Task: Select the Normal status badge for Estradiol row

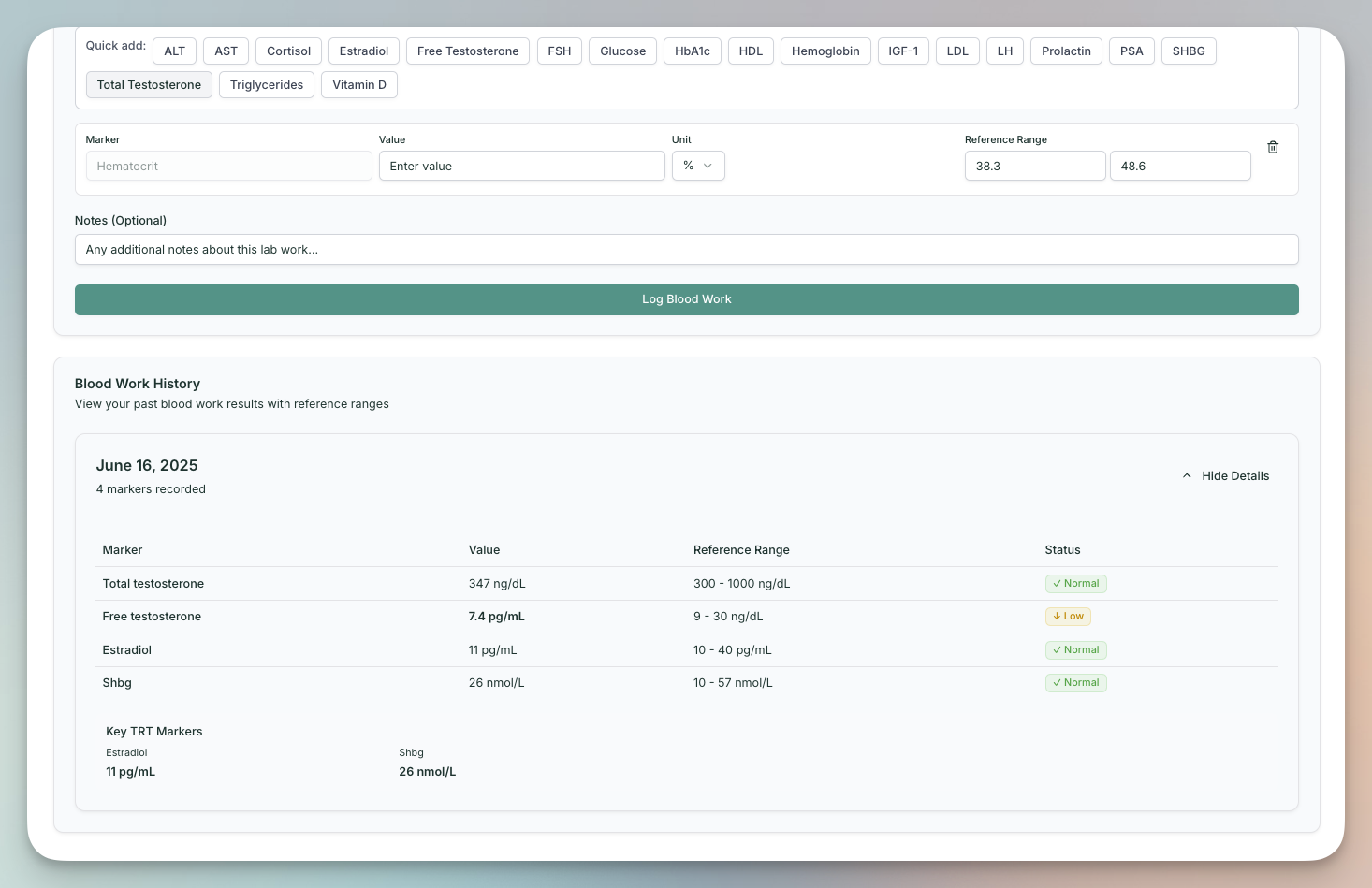Action: coord(1076,649)
